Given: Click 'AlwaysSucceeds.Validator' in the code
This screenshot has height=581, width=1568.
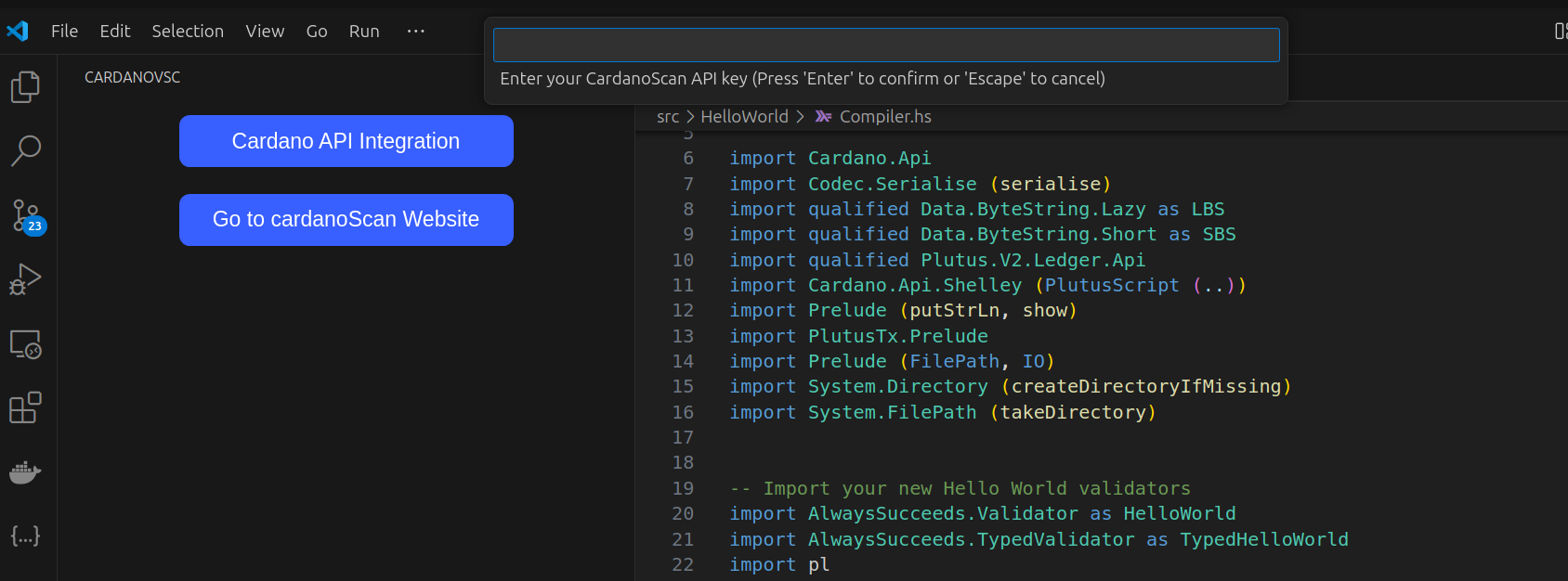Looking at the screenshot, I should [943, 514].
